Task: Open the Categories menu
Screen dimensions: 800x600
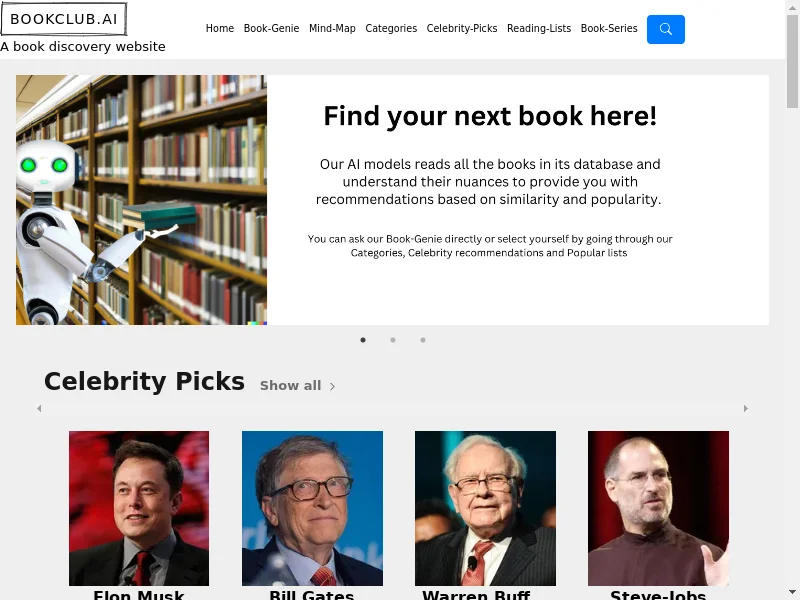Action: click(391, 29)
